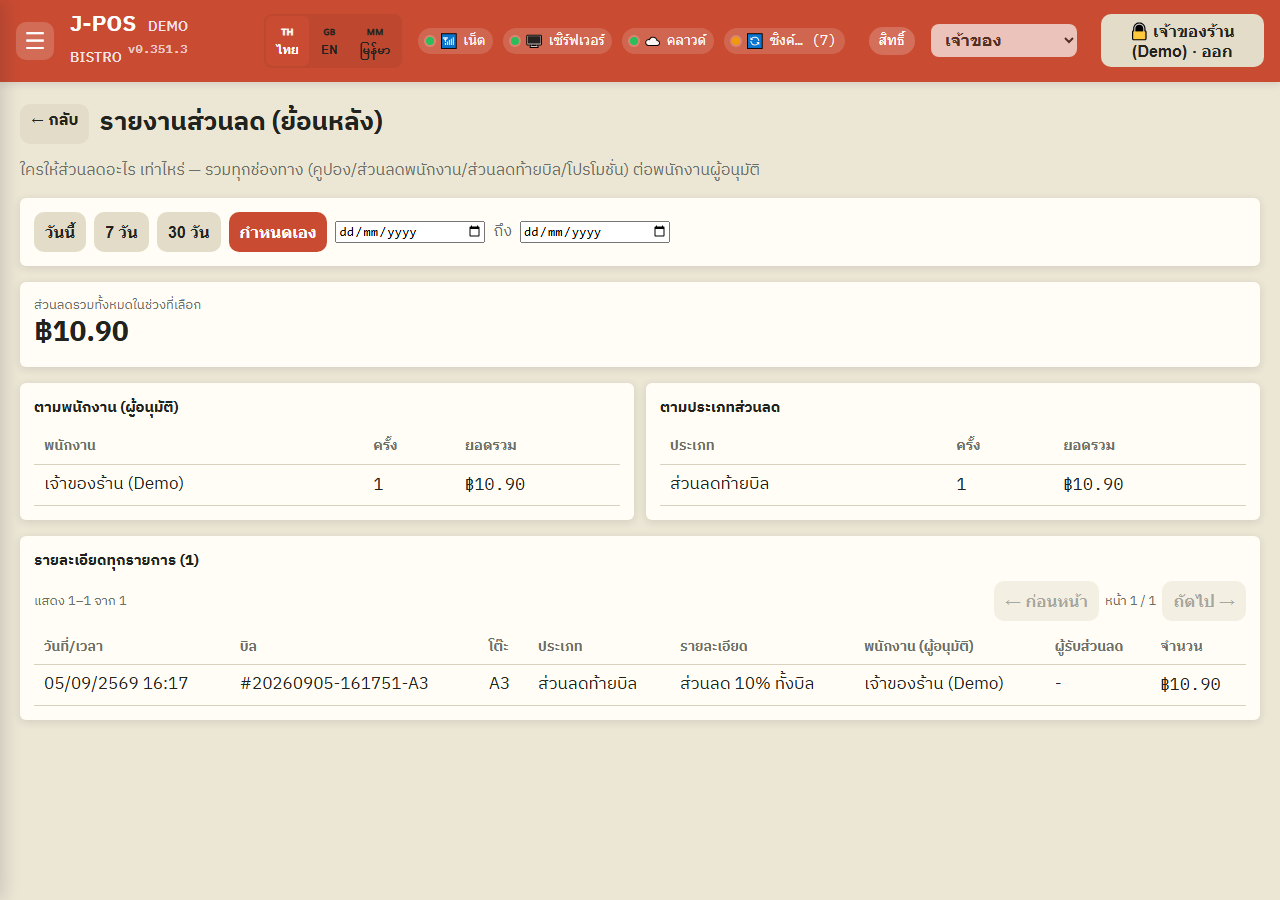This screenshot has width=1280, height=900.
Task: Switch language to Myanmar (MM)
Action: [x=375, y=41]
